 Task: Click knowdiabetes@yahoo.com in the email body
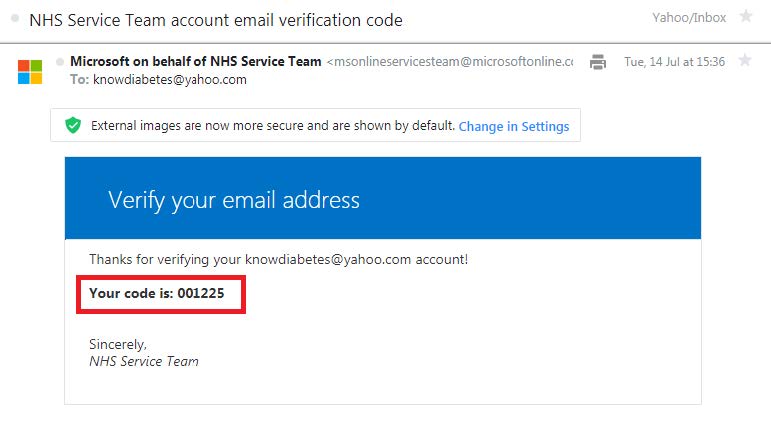pos(327,259)
